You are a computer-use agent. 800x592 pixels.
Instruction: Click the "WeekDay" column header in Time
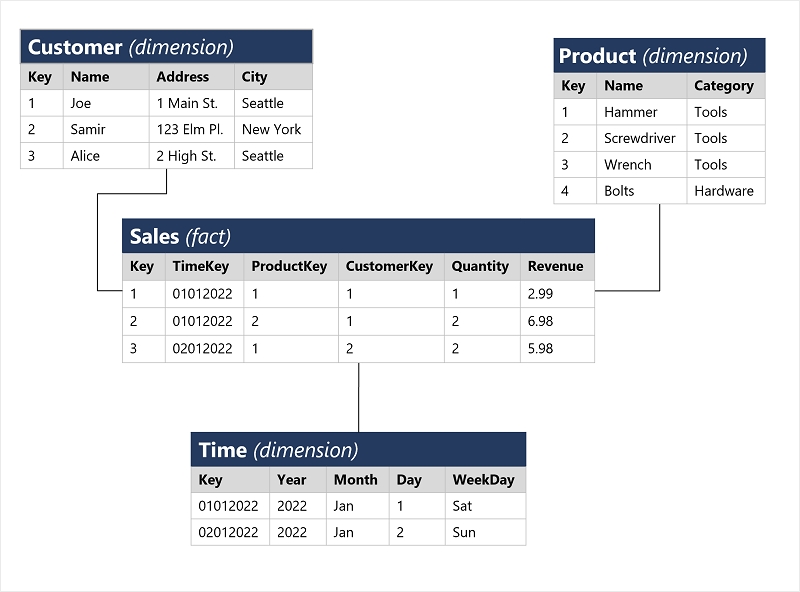point(483,479)
